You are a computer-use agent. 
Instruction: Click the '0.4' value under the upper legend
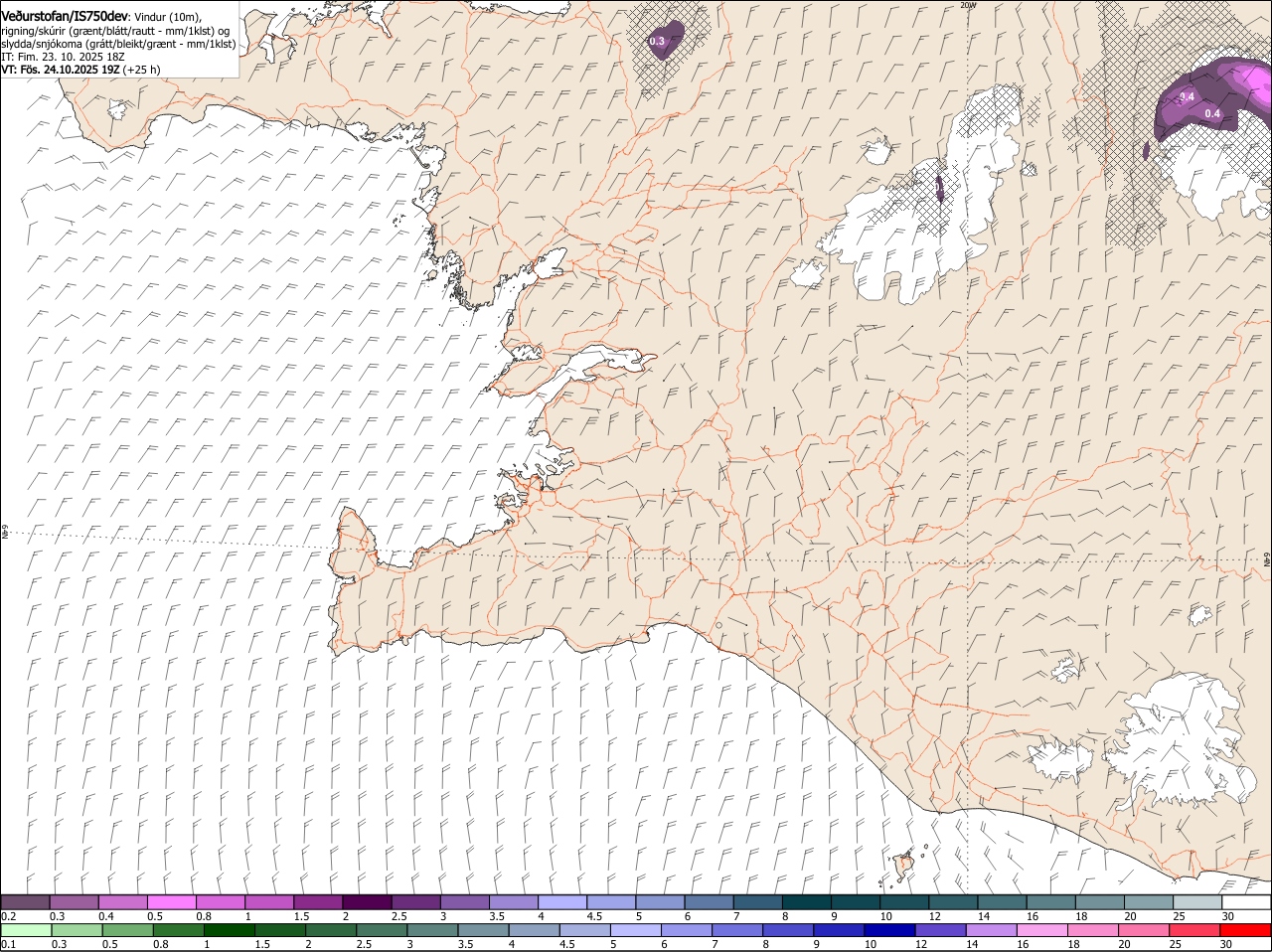[x=106, y=916]
